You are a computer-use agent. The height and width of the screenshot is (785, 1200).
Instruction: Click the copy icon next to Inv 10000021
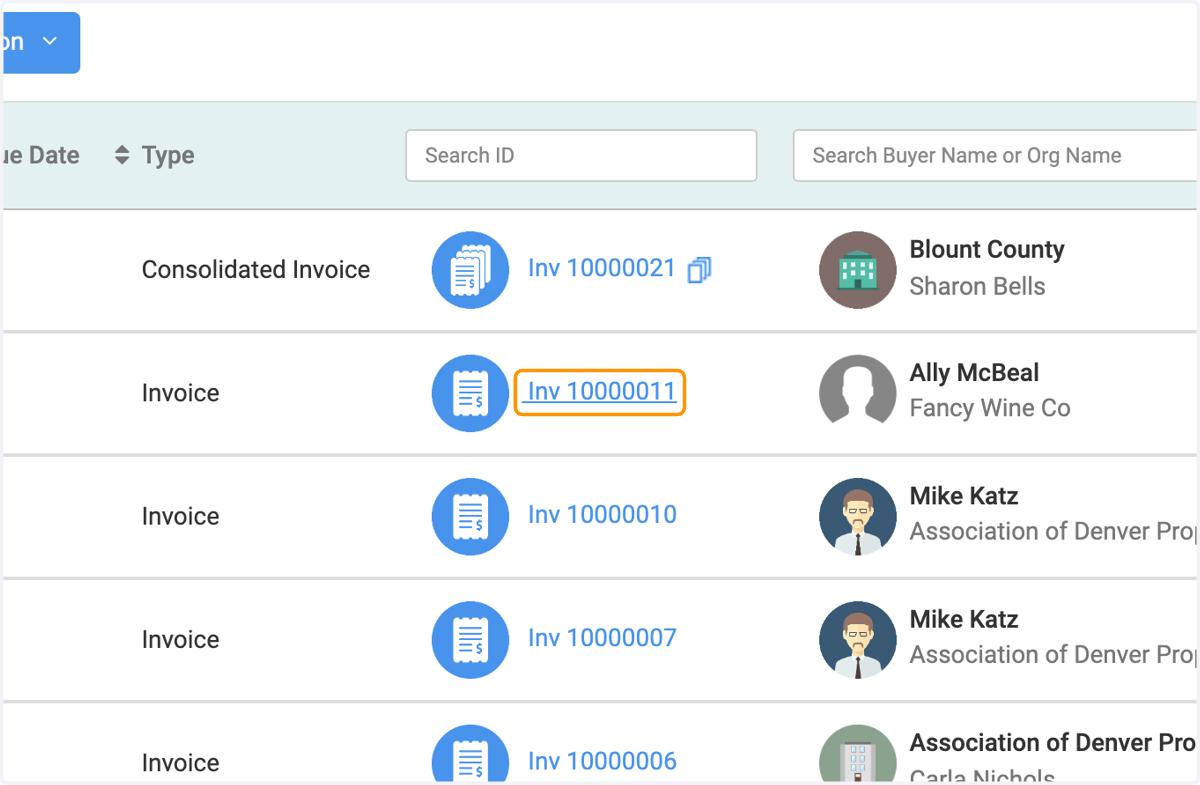(699, 270)
